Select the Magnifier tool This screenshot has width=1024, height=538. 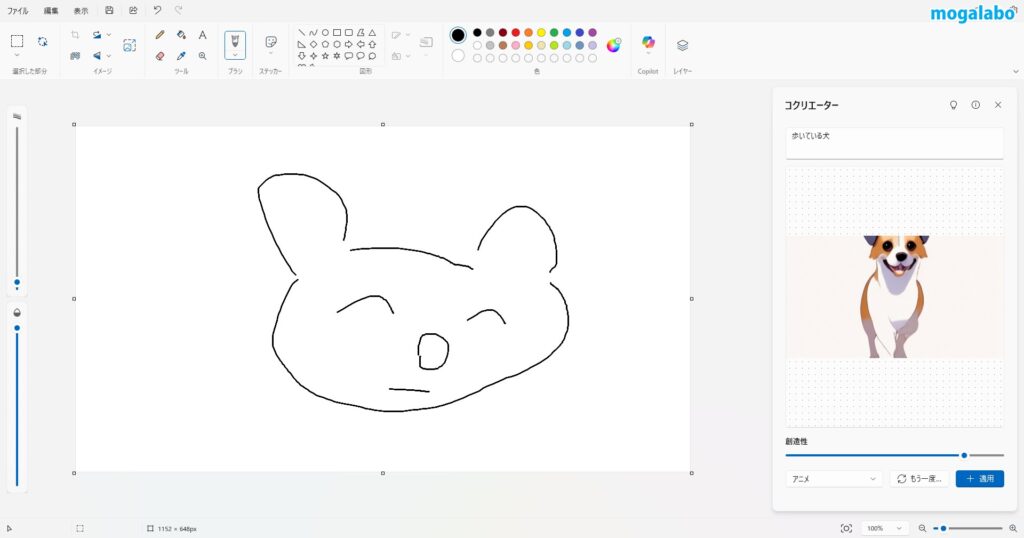202,56
